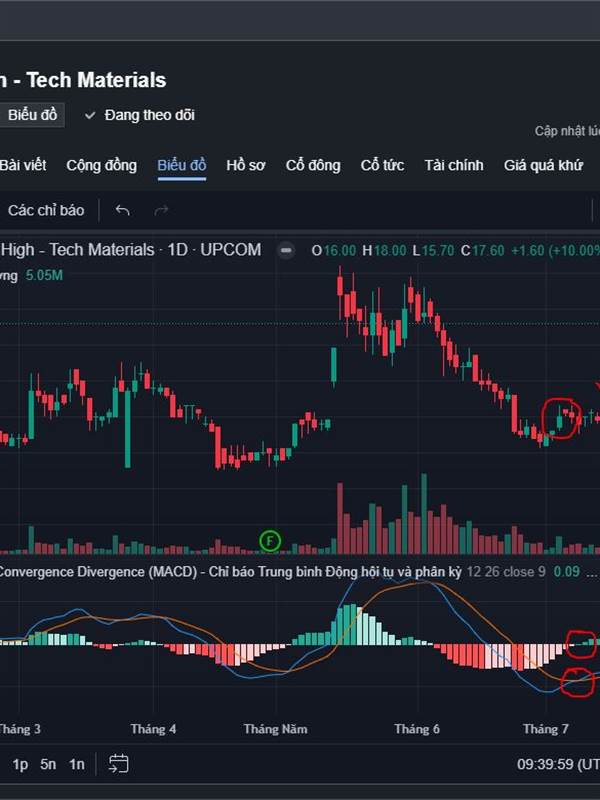Open the green F event marker
Screen dimensions: 600x800
point(270,541)
